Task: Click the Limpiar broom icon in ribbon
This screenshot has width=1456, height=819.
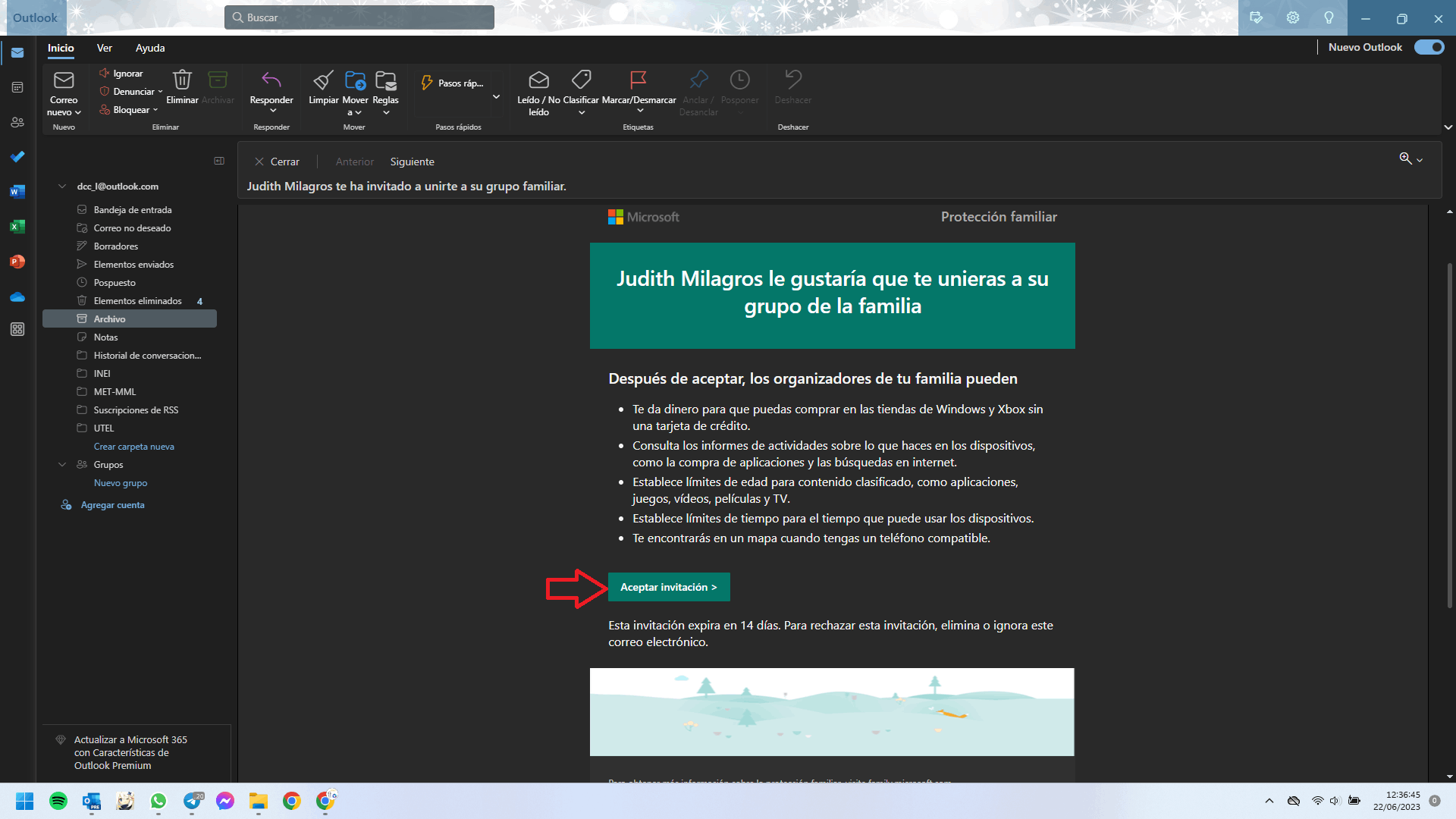Action: tap(323, 80)
